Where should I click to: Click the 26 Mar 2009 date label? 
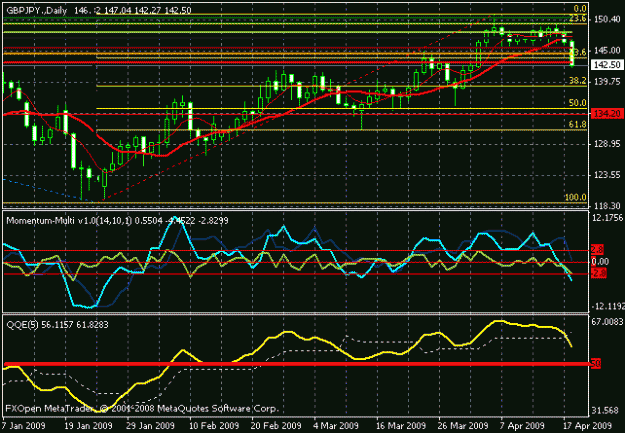[463, 426]
